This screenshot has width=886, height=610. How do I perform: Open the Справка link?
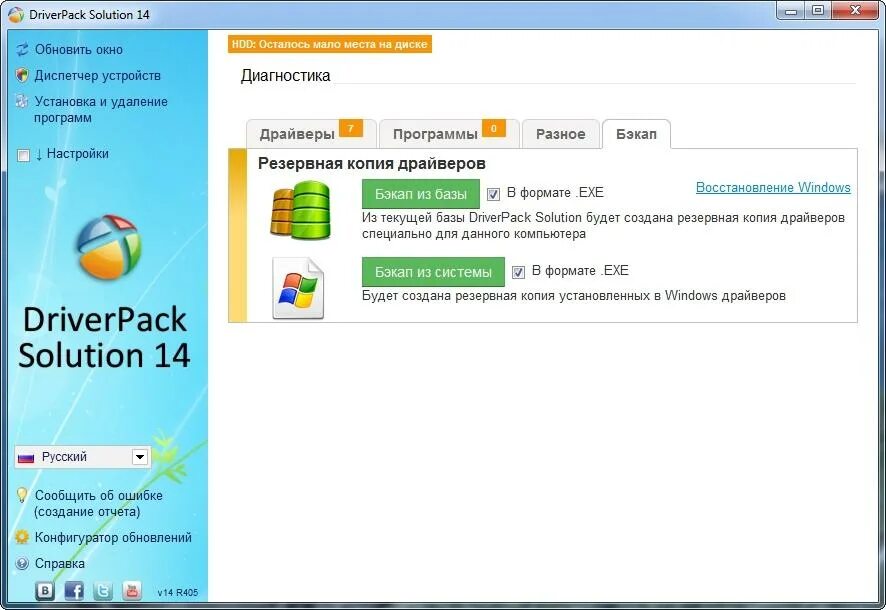60,563
